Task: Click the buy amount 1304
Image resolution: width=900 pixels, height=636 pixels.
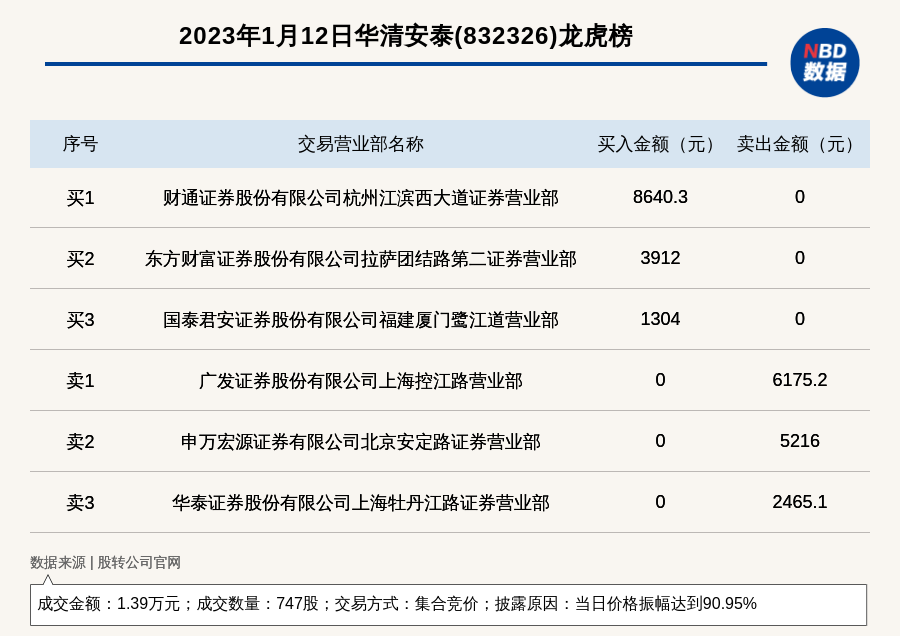Action: (660, 319)
